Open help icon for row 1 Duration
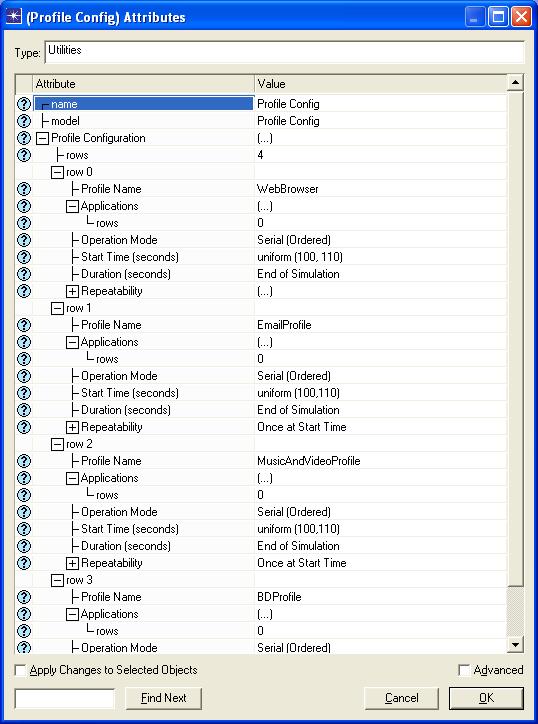 24,410
